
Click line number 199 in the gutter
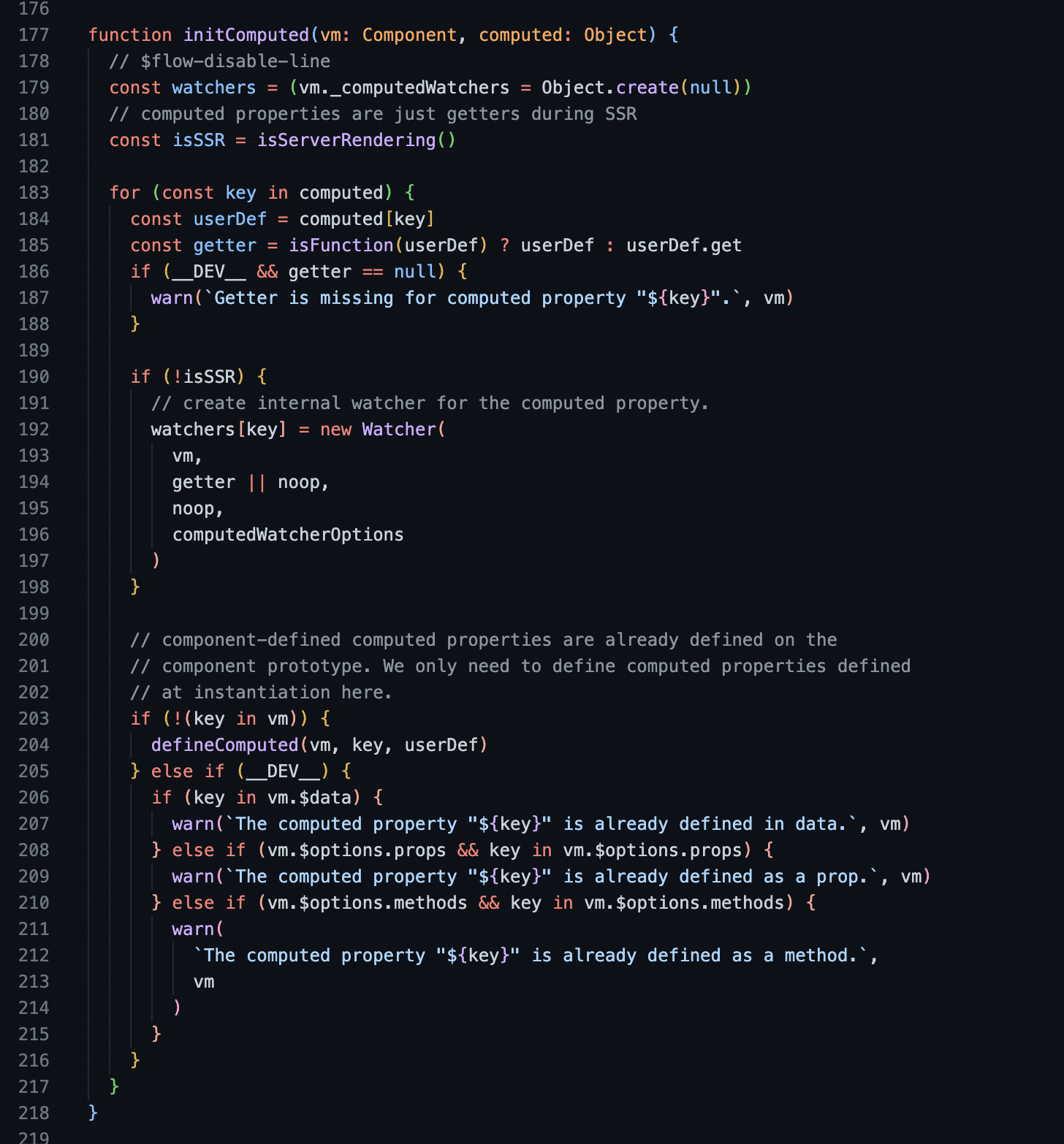coord(34,614)
